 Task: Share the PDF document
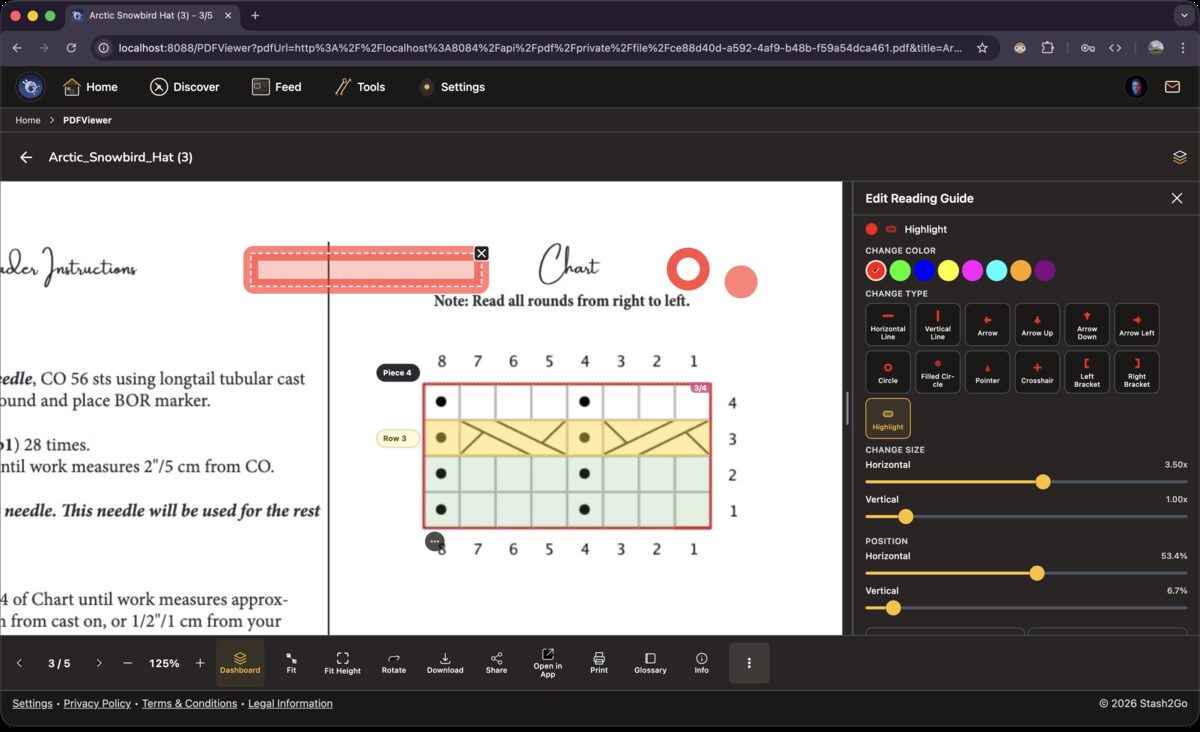tap(496, 662)
